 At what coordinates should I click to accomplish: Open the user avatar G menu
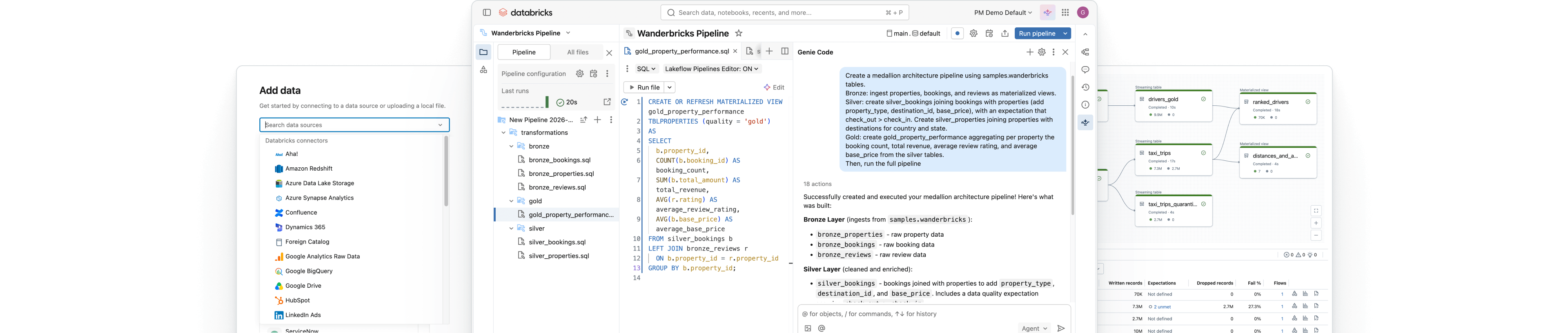(x=1083, y=12)
